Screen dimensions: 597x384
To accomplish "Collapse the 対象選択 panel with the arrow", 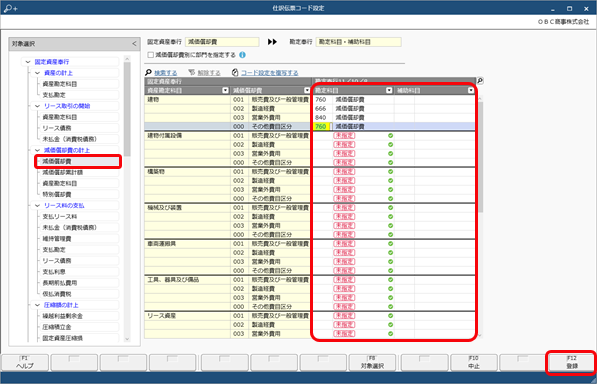I will click(134, 44).
